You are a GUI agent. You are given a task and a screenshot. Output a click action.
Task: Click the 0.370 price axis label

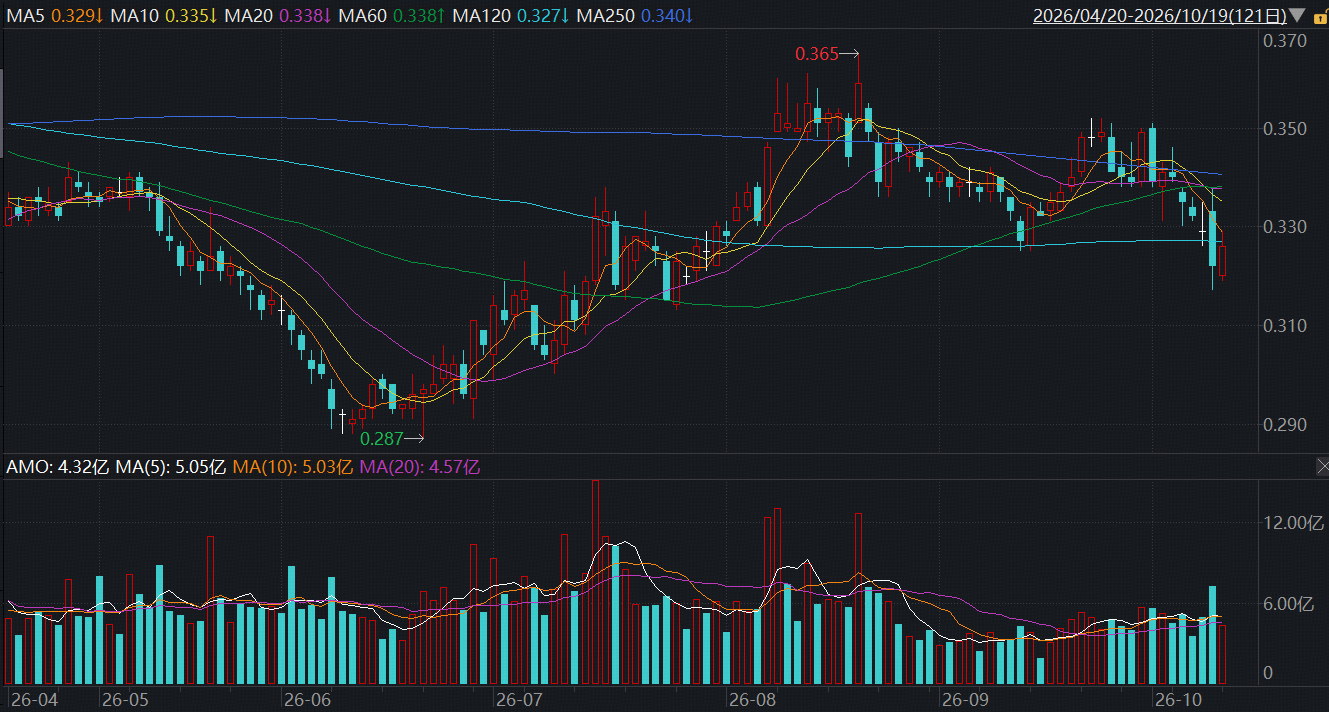point(1285,41)
